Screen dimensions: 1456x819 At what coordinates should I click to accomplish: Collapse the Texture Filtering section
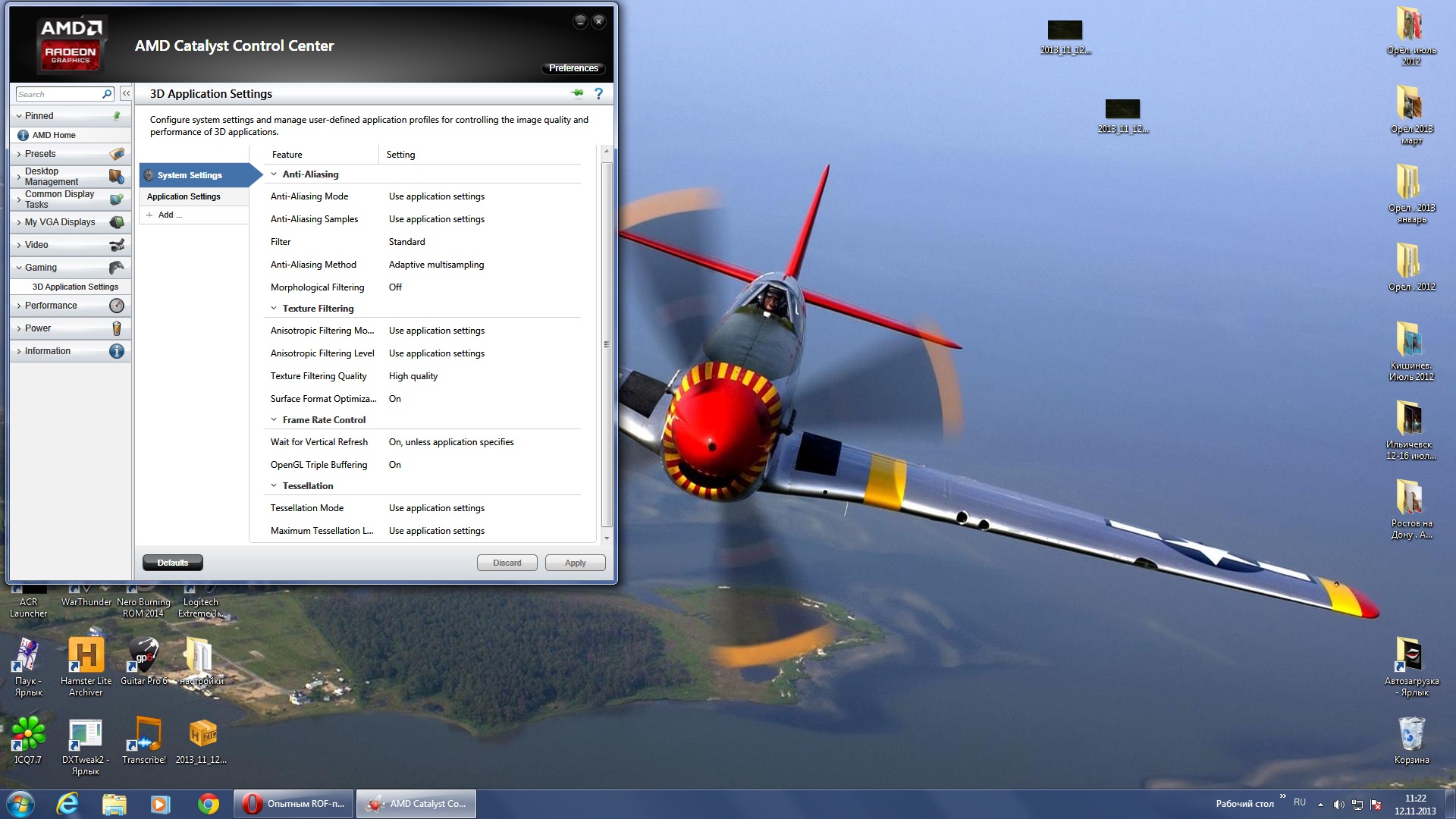pos(274,309)
